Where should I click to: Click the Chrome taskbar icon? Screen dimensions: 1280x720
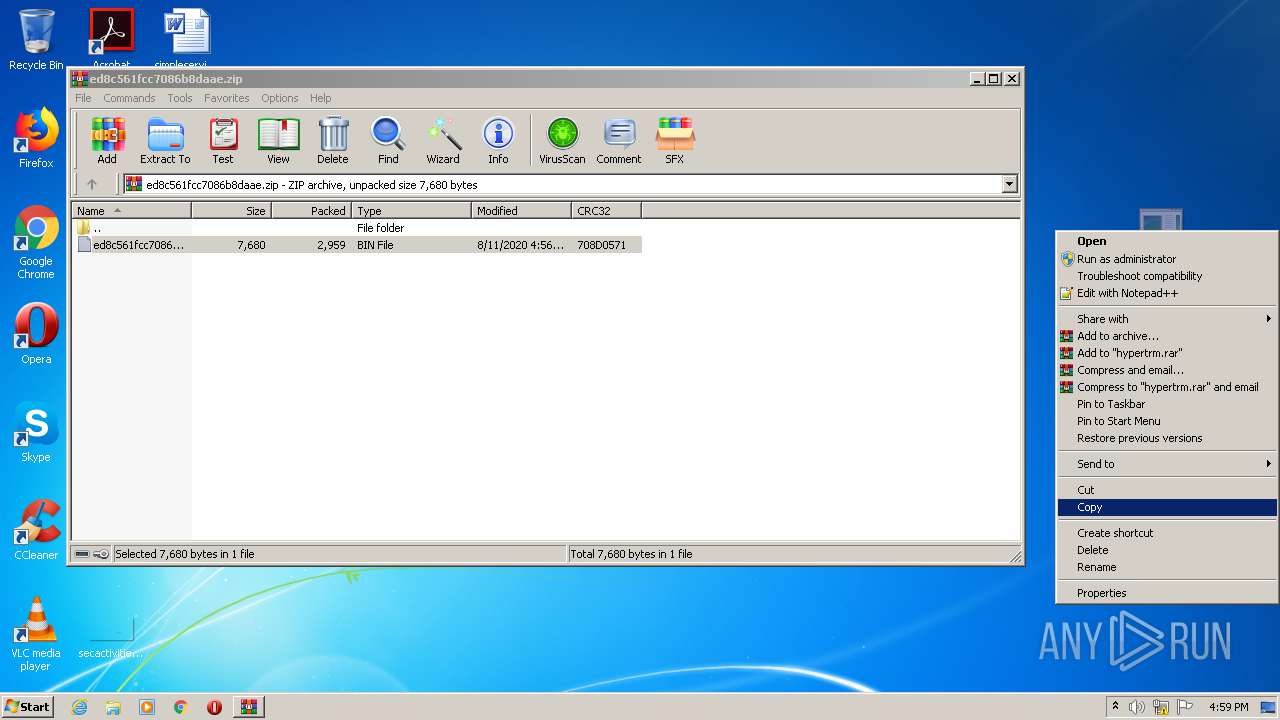[x=181, y=707]
